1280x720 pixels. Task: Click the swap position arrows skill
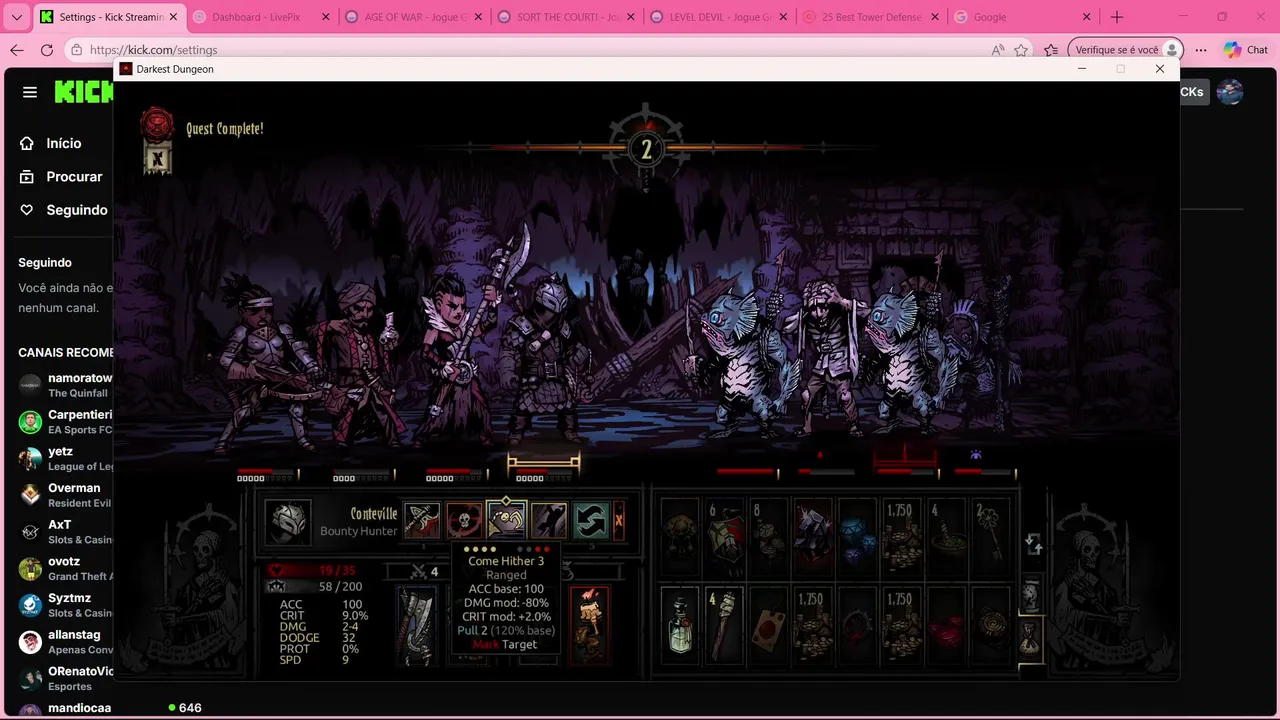tap(591, 521)
